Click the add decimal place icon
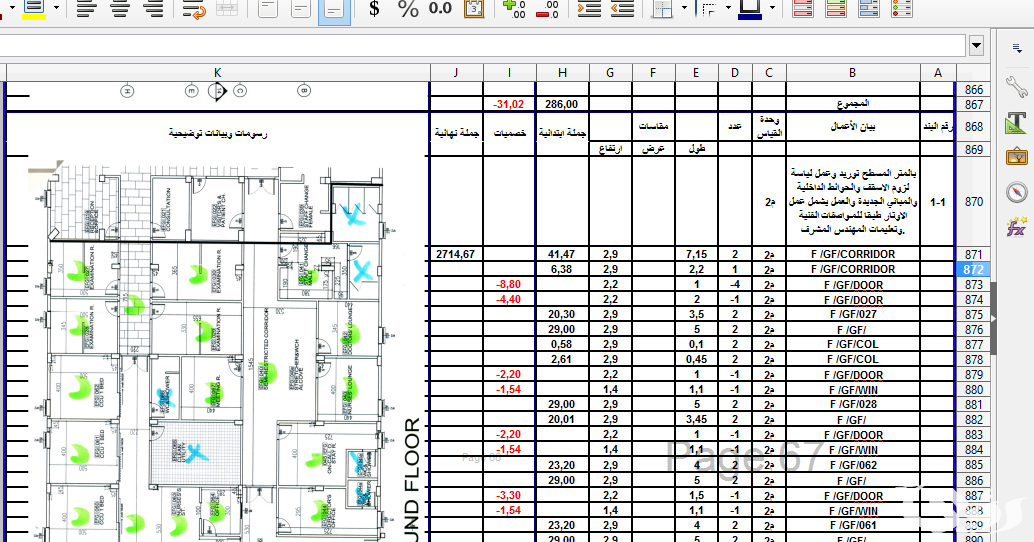Screen dimensions: 1034x542 (x=514, y=9)
